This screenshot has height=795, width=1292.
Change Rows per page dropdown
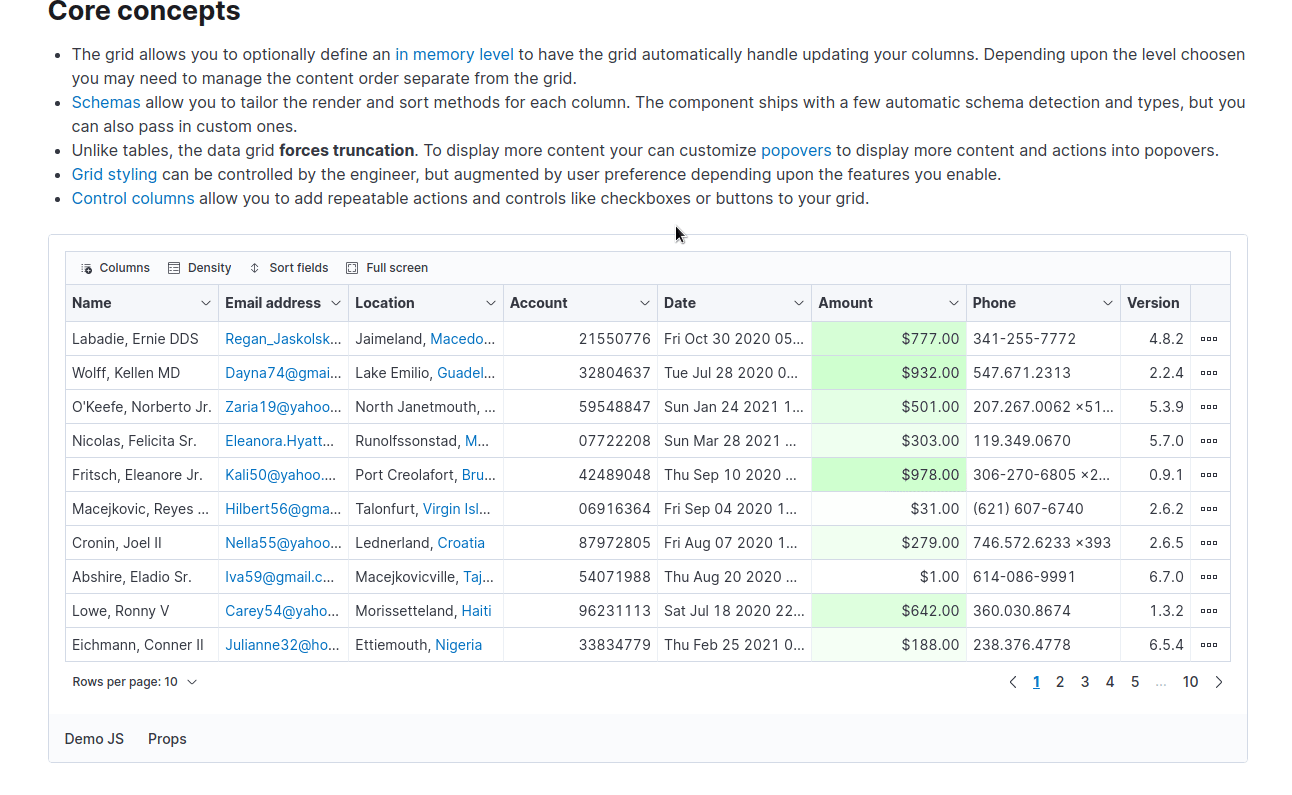coord(135,682)
